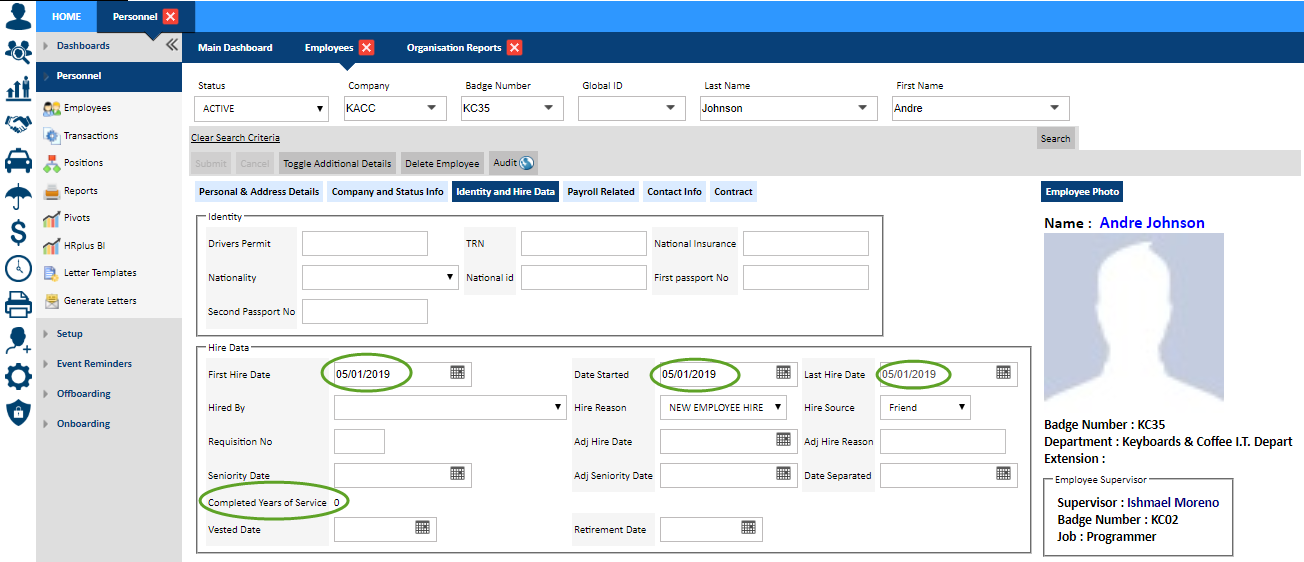The width and height of the screenshot is (1304, 562).
Task: Open the shield lock security icon
Action: (18, 412)
